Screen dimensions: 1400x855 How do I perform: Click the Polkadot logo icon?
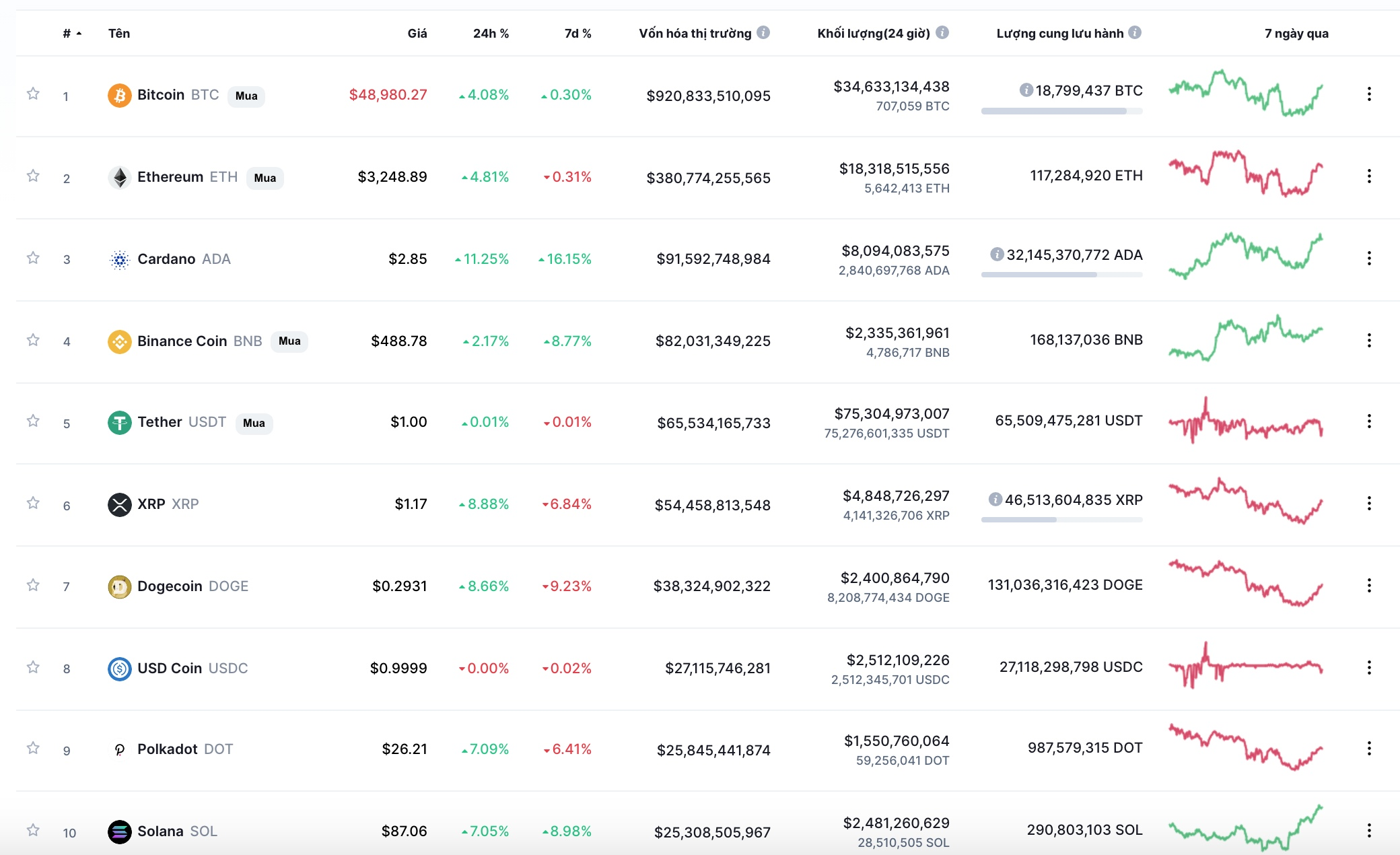click(120, 750)
